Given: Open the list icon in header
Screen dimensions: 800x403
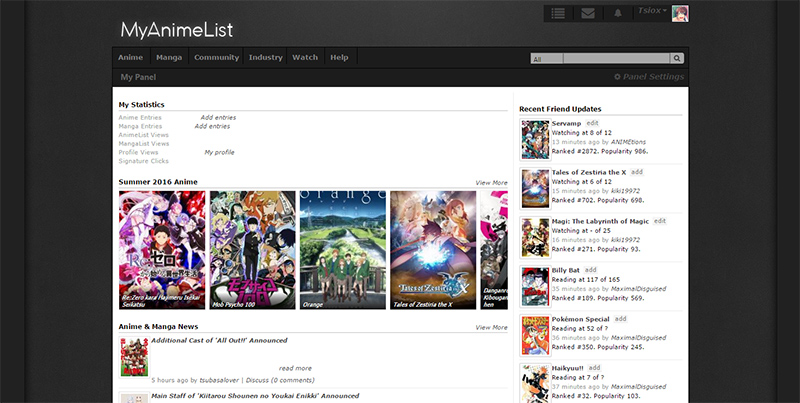Looking at the screenshot, I should point(558,14).
